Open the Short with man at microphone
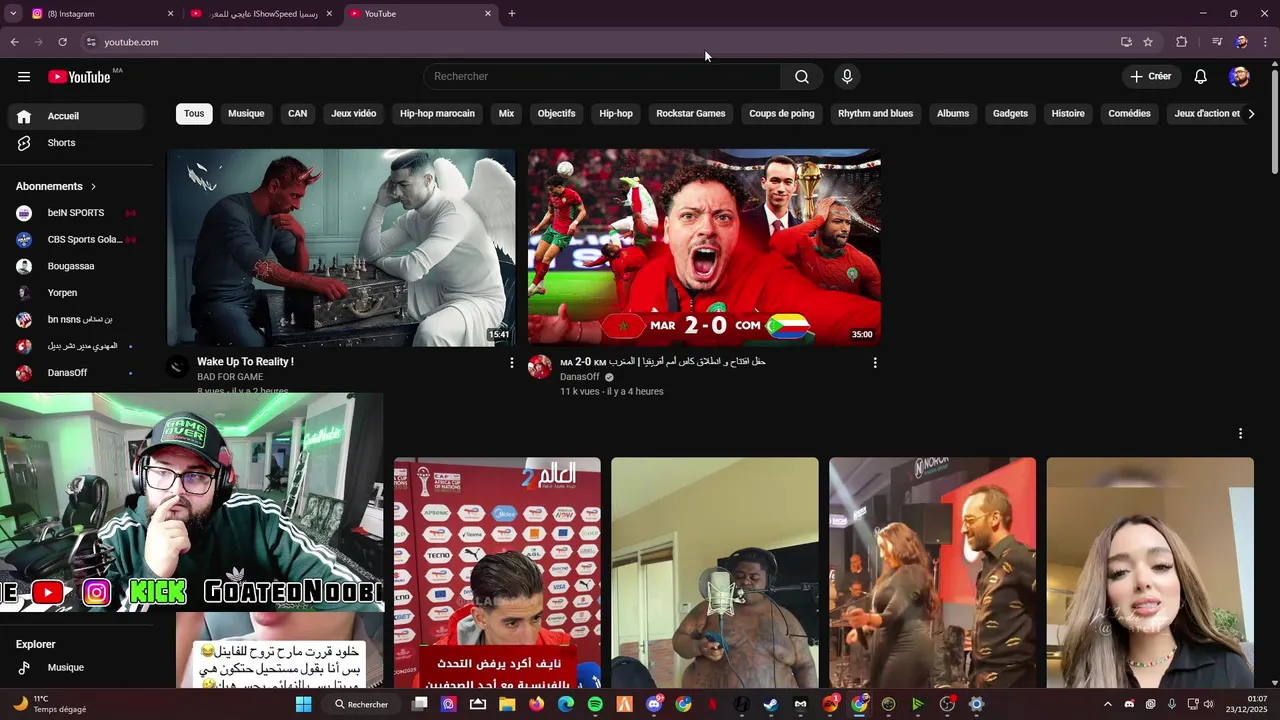 coord(715,573)
